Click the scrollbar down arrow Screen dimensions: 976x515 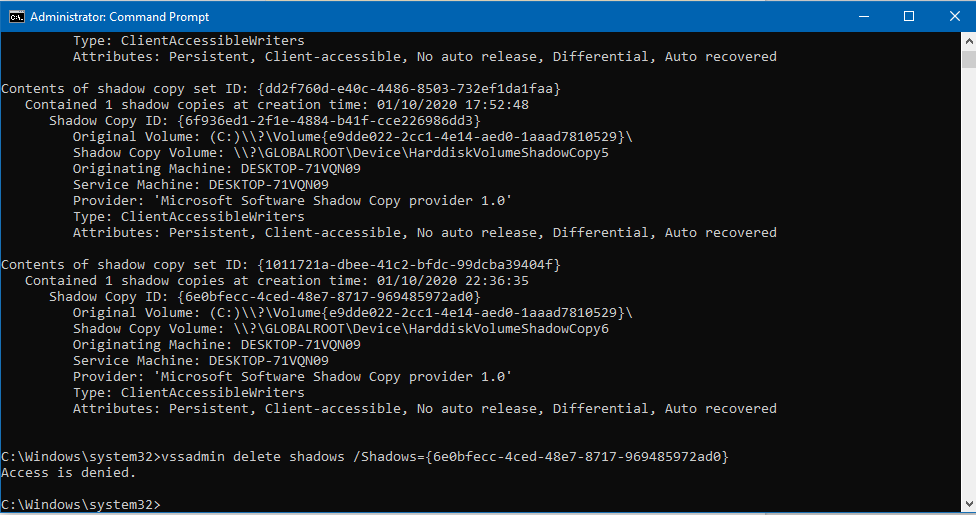coord(969,503)
